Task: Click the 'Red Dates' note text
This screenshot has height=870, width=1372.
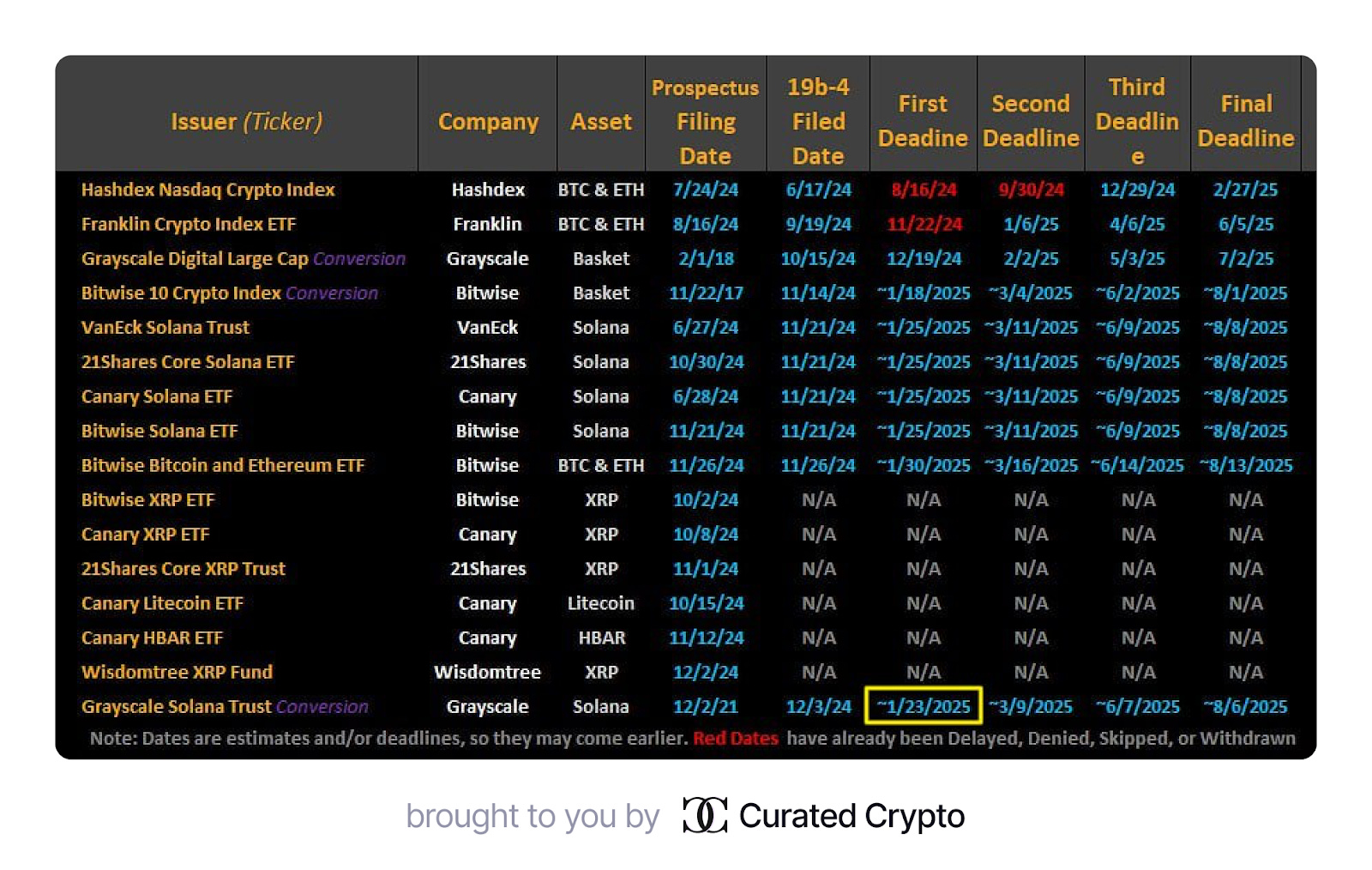Action: [736, 738]
